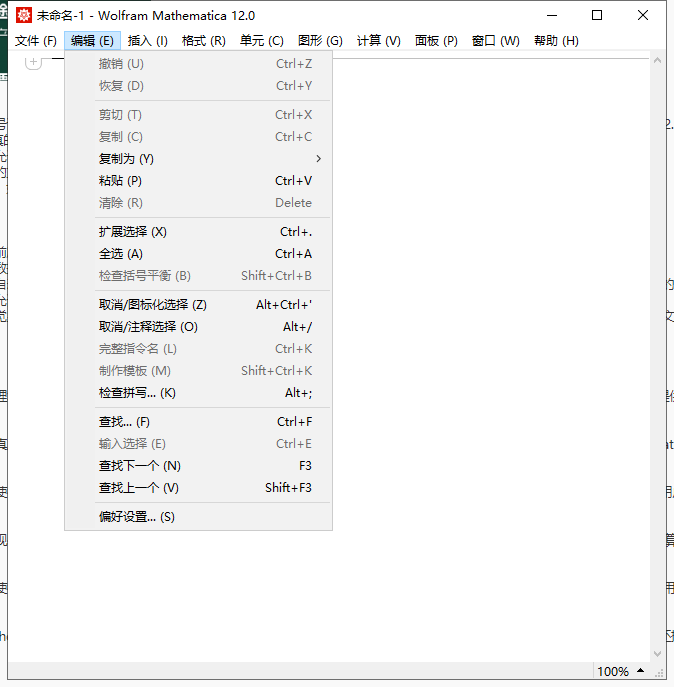The image size is (674, 687).
Task: Choose 查找上一个 (V) menu item
Action: pyautogui.click(x=199, y=488)
